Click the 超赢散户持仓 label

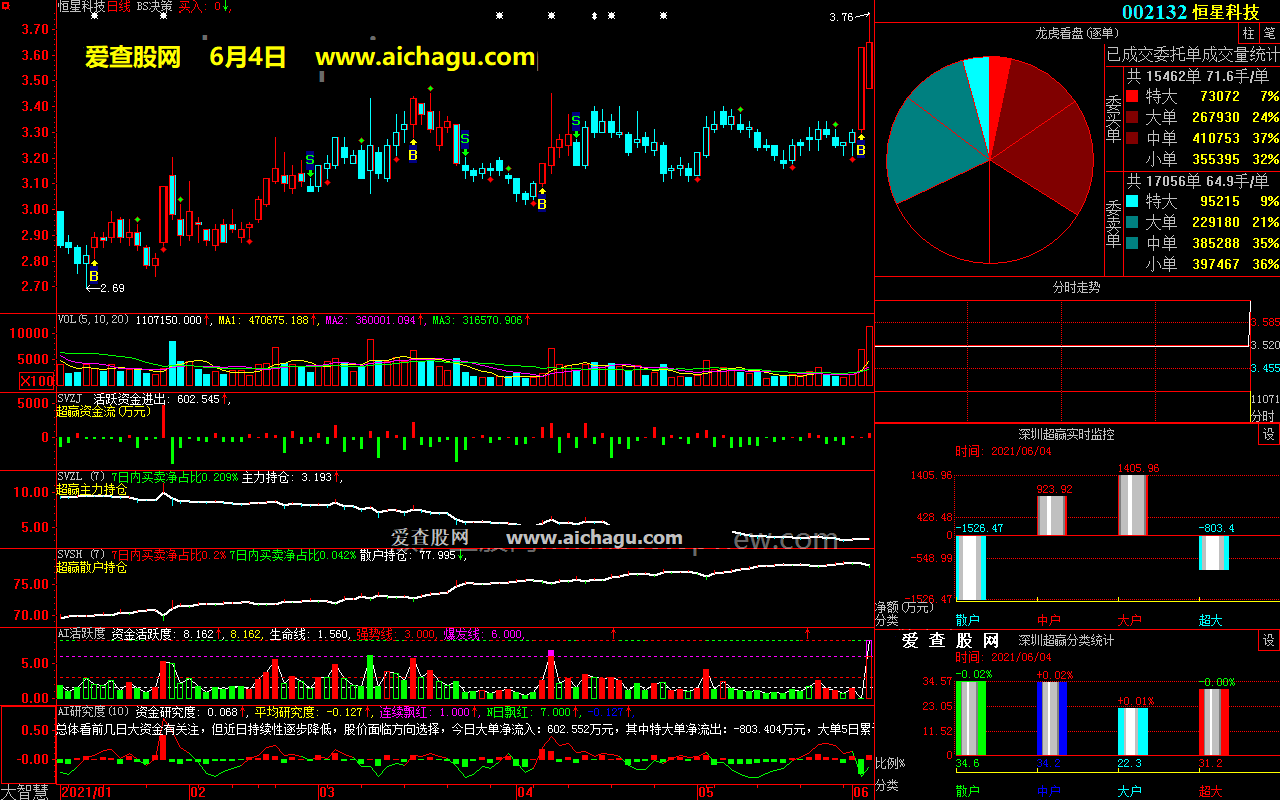(92, 567)
